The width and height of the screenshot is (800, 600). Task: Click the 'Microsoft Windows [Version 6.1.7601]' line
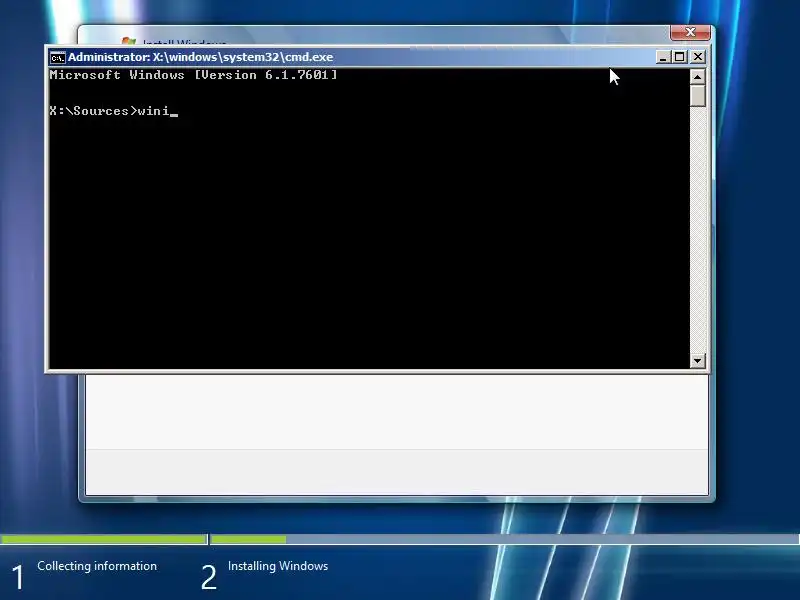coord(193,75)
